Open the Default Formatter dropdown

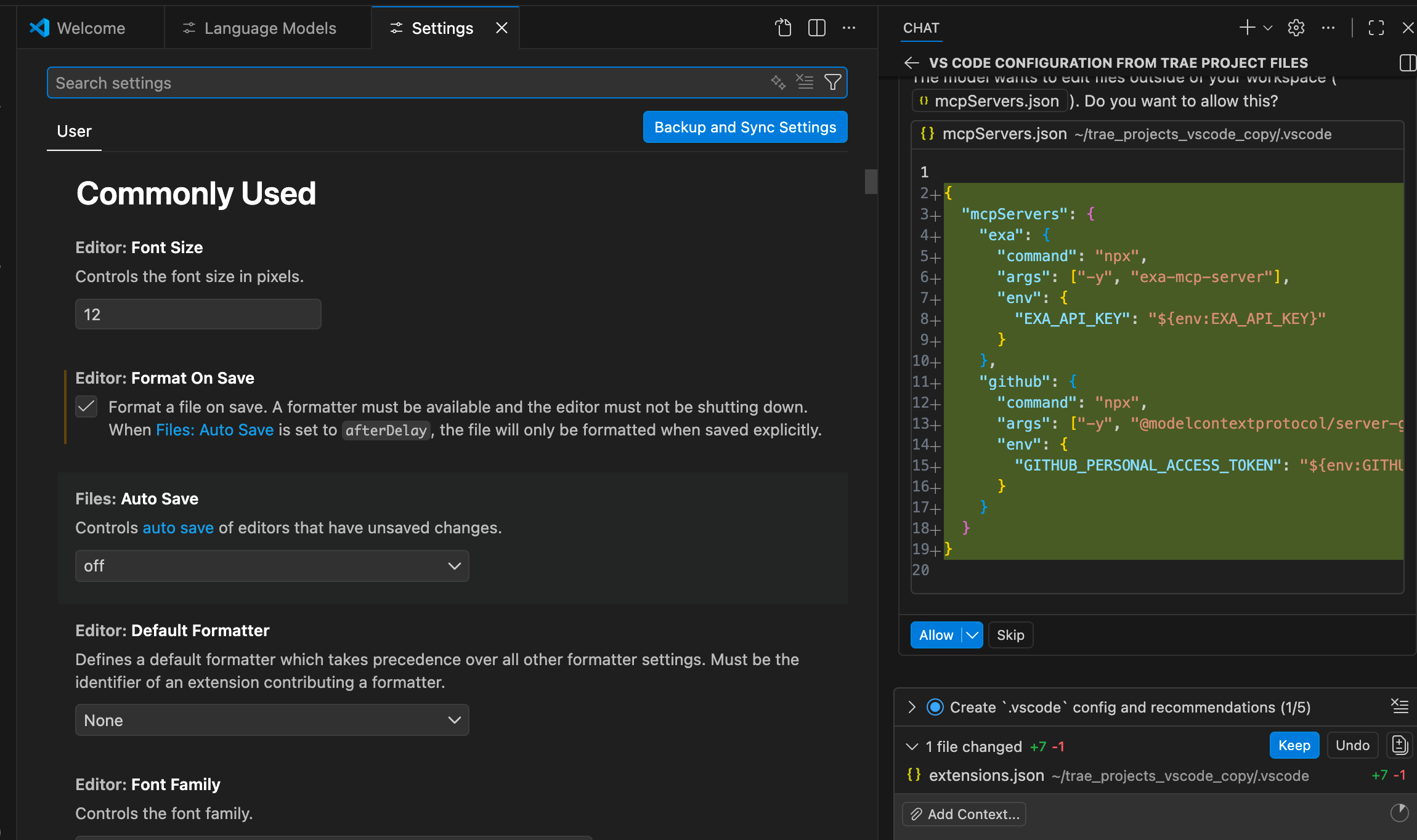point(272,720)
